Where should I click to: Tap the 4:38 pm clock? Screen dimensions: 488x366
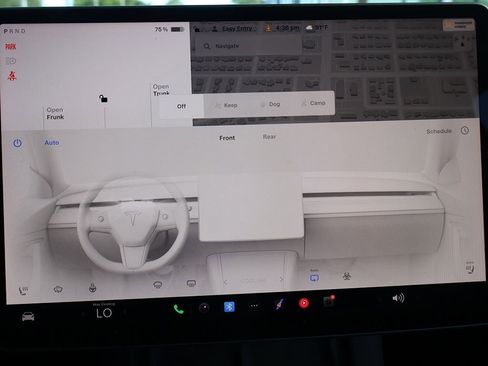coord(287,28)
